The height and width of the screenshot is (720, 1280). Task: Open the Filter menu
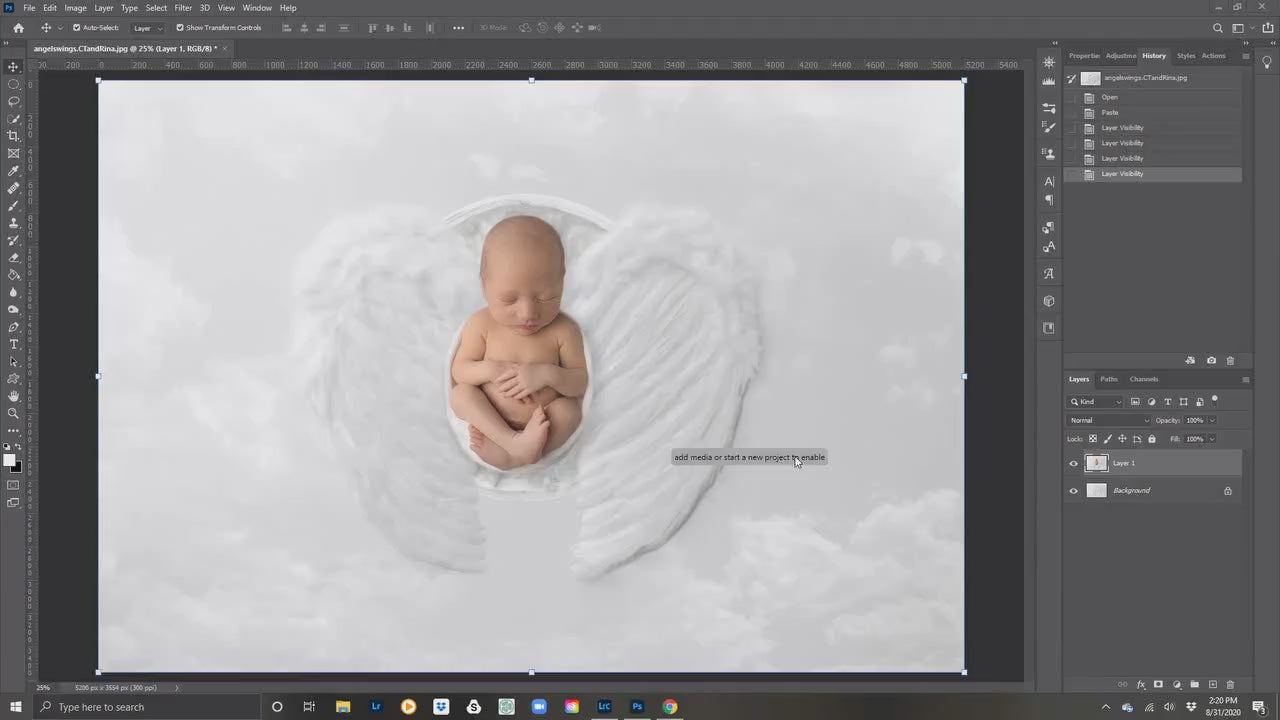182,8
